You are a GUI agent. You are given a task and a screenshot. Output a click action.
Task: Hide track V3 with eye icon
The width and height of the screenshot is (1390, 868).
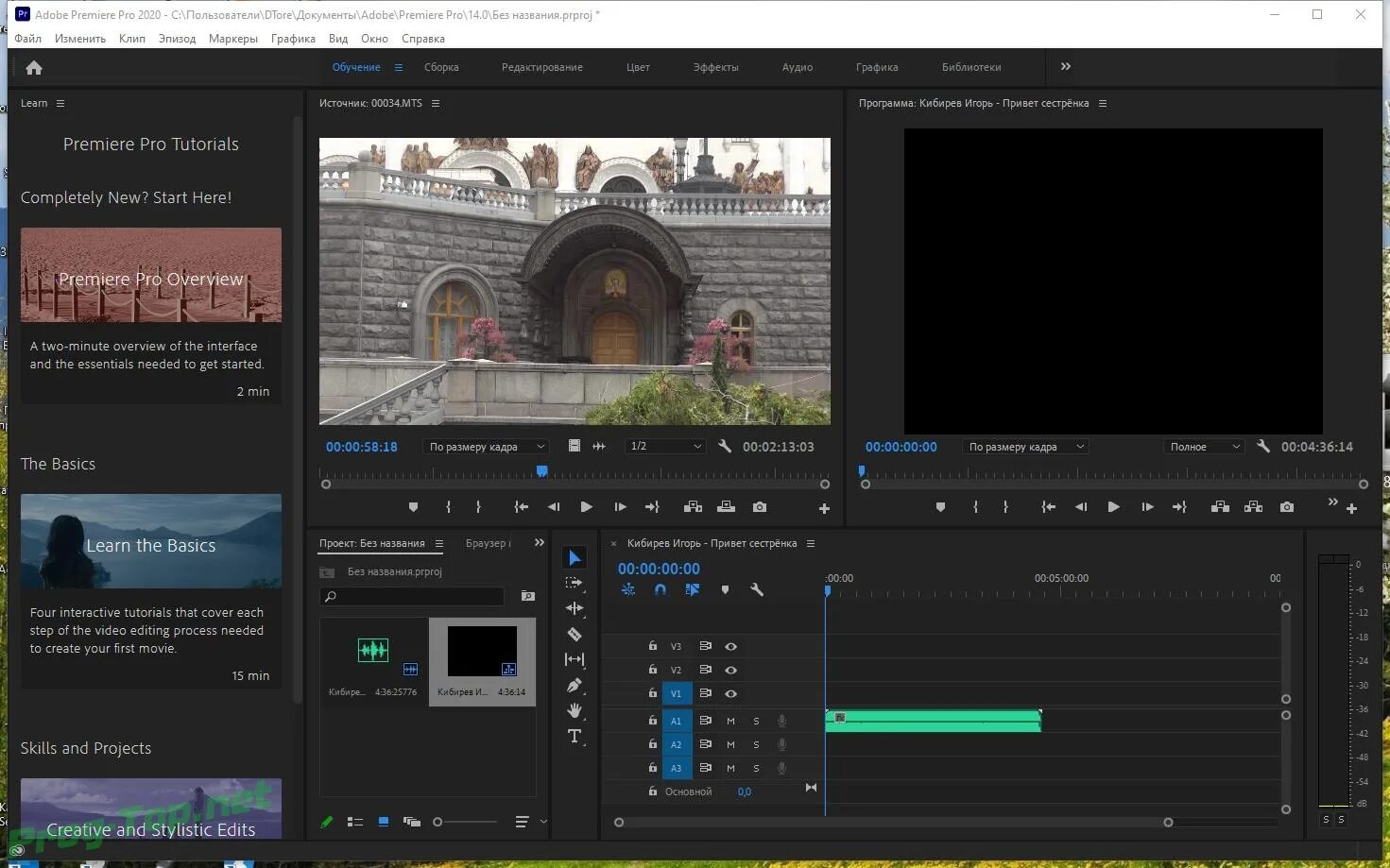tap(730, 647)
